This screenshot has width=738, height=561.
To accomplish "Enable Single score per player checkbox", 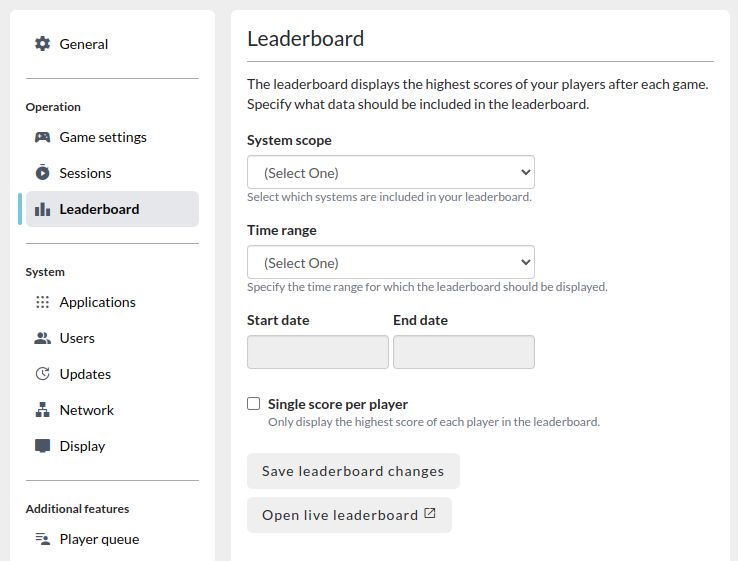I will (254, 404).
